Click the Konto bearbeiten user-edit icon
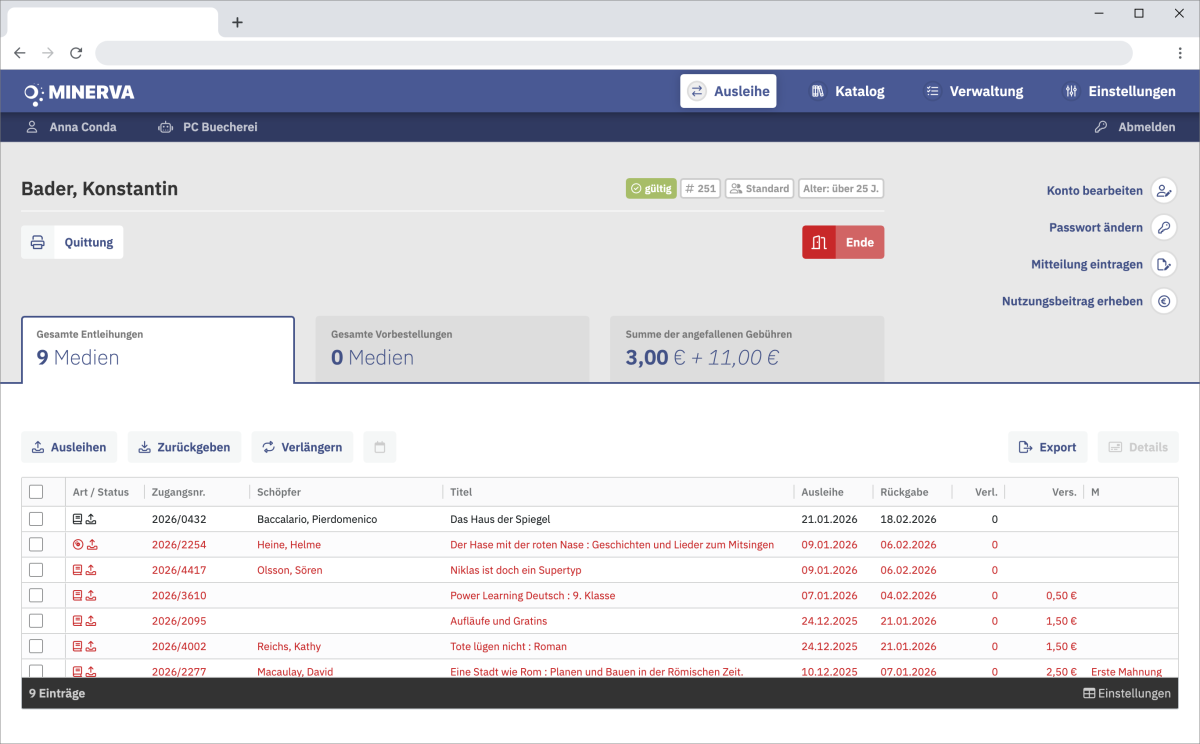Viewport: 1200px width, 744px height. (x=1163, y=191)
